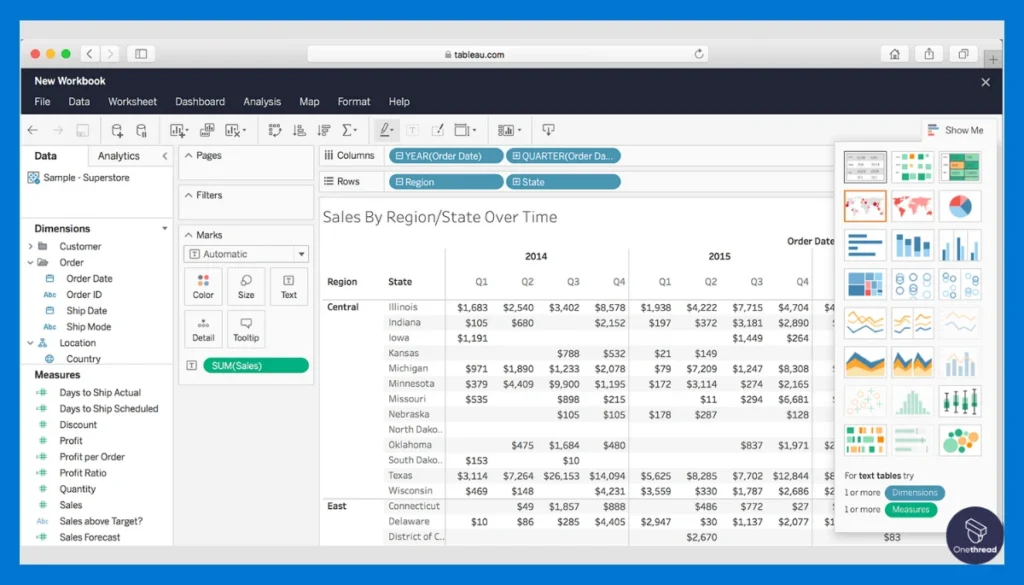Select the Sales Forecast measure
1024x585 pixels.
pos(89,537)
